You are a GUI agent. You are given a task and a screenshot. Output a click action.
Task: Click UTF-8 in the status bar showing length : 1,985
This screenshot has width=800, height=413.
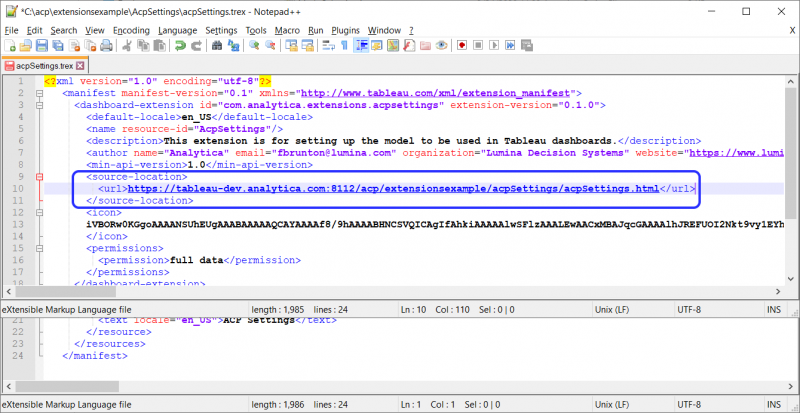[689, 309]
